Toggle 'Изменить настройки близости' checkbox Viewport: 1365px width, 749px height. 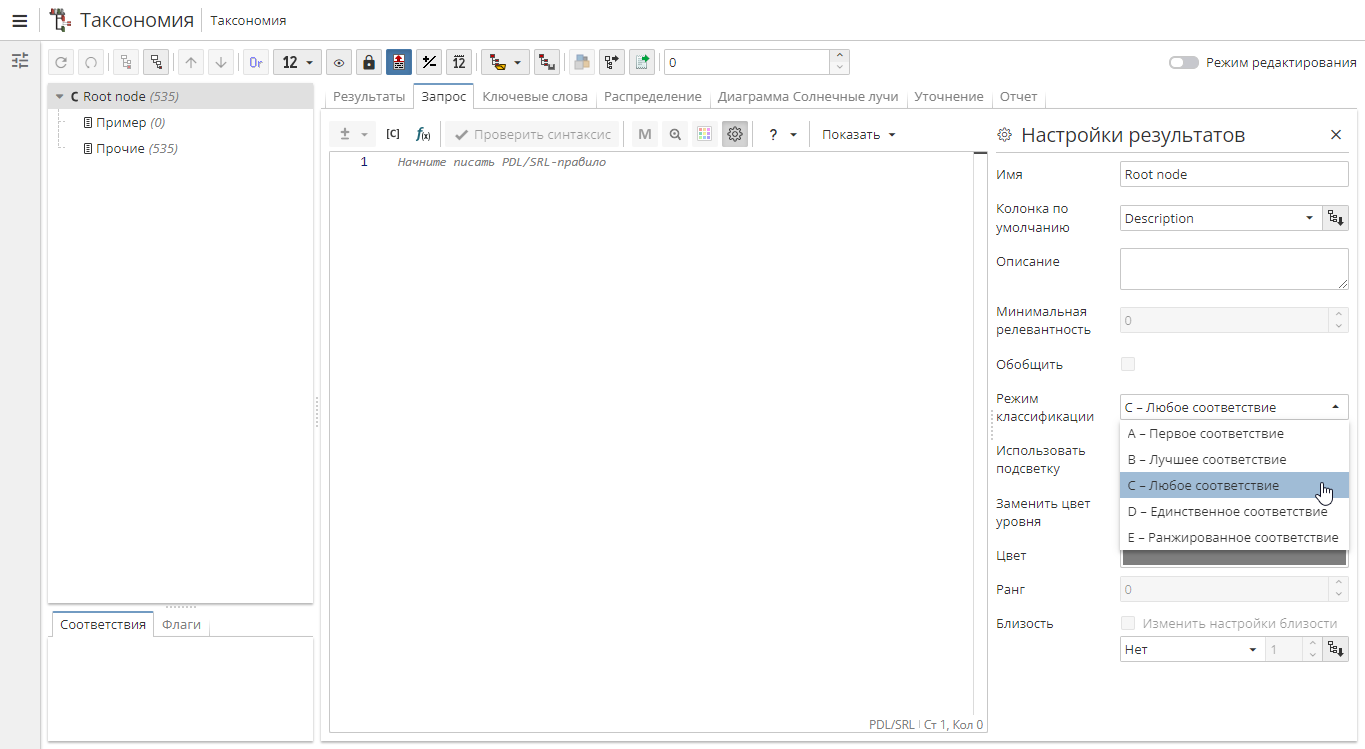pos(1128,623)
